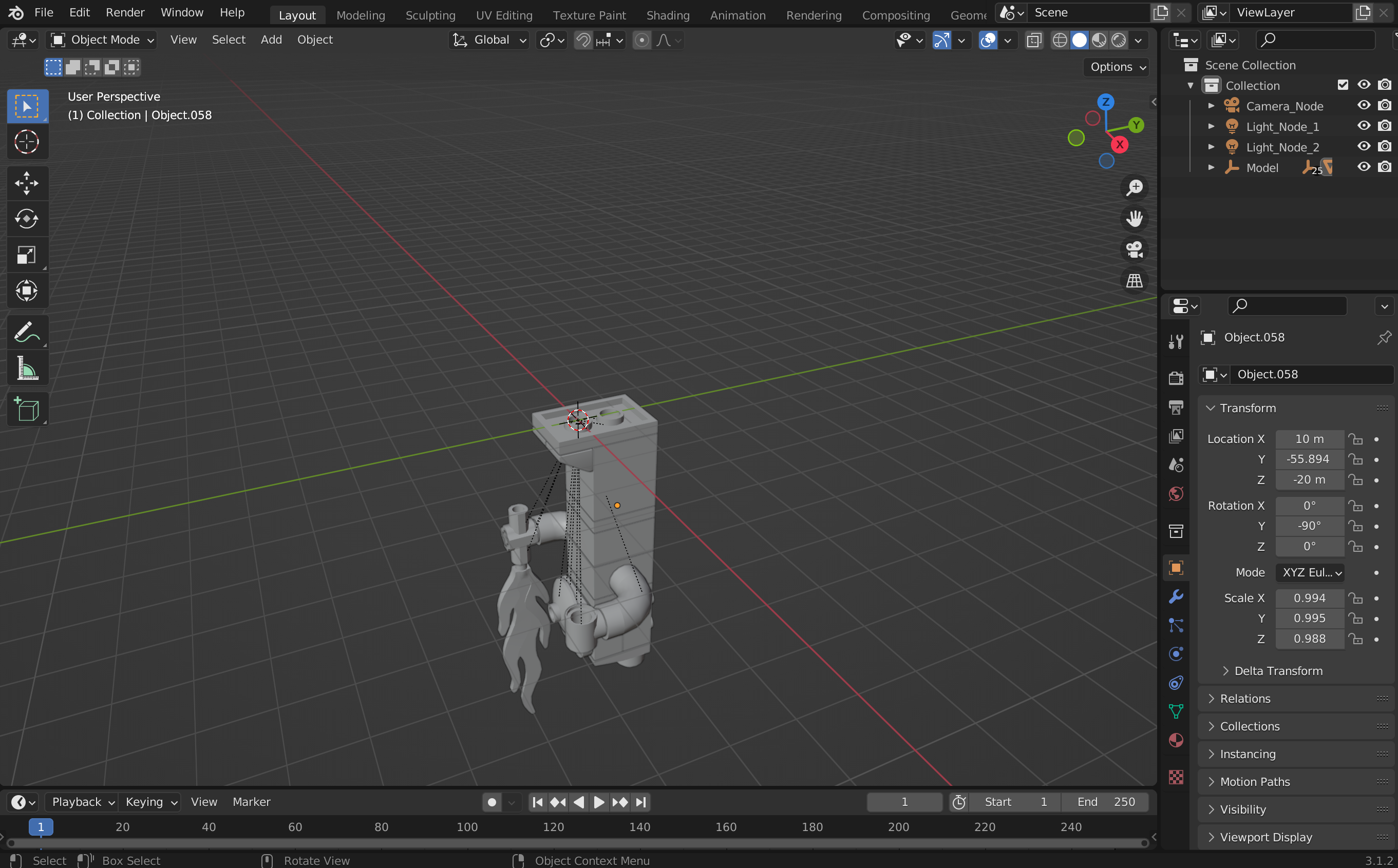Screen dimensions: 1398x868
Task: Select the Scale tool
Action: coord(26,255)
